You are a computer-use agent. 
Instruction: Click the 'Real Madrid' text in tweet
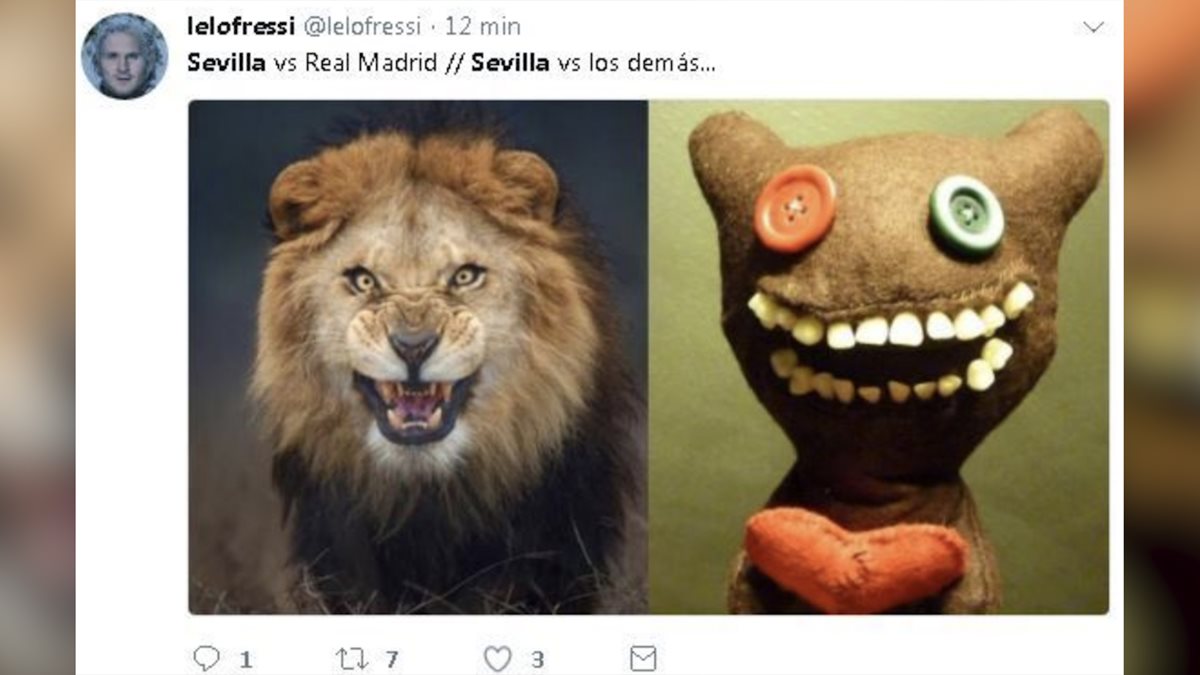[x=368, y=63]
